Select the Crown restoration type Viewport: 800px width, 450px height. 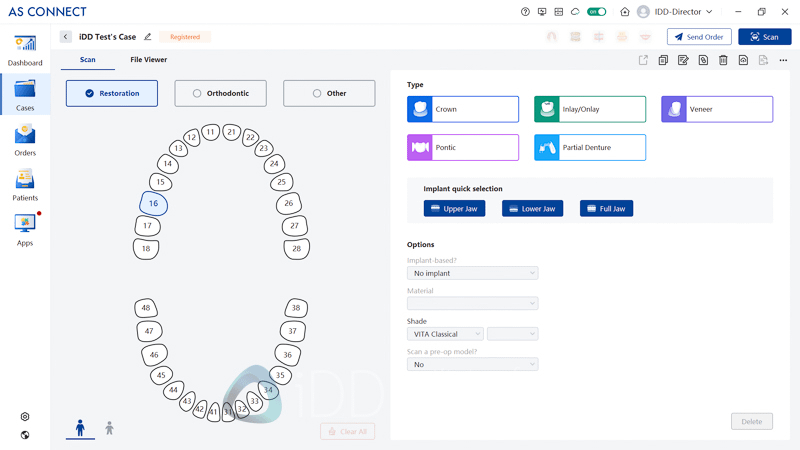coord(463,109)
